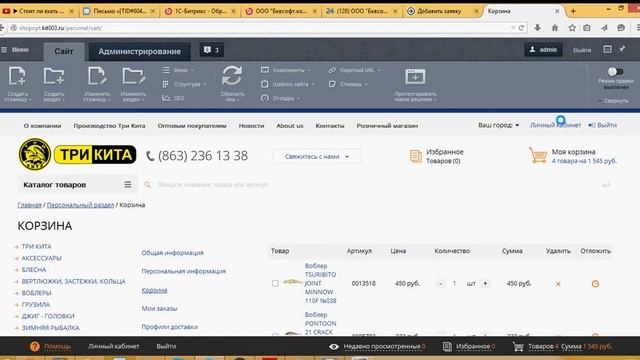Click the bottom bar cart icon

coord(518,347)
